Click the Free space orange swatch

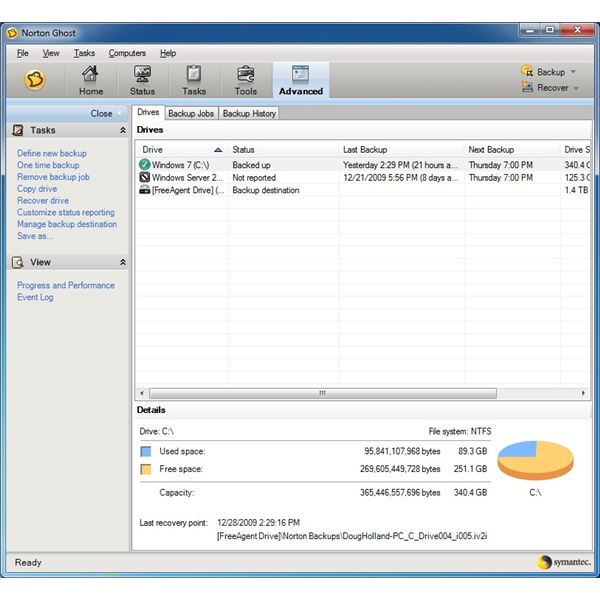click(146, 469)
